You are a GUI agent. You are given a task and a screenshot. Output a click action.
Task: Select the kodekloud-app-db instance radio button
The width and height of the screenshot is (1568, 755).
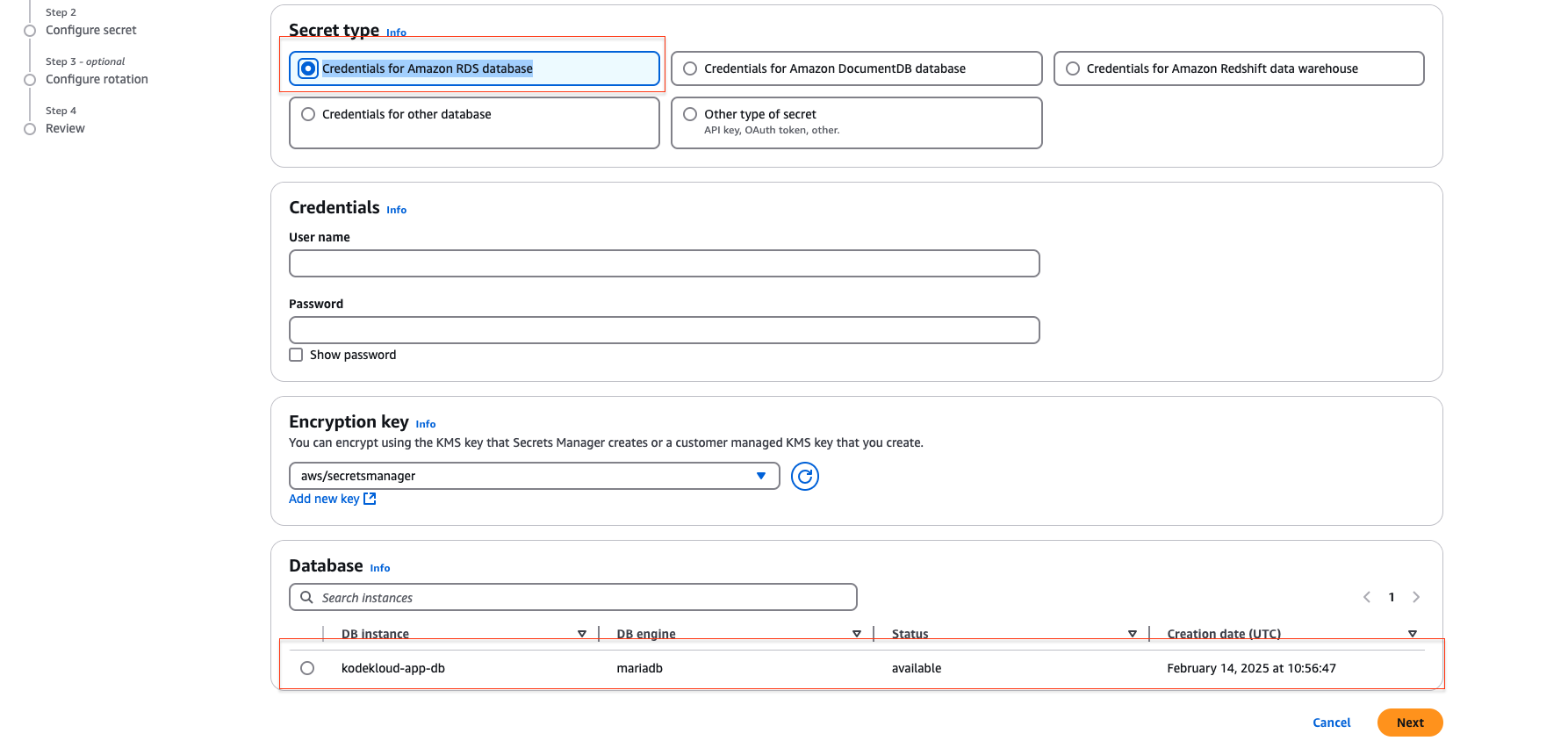click(x=307, y=668)
